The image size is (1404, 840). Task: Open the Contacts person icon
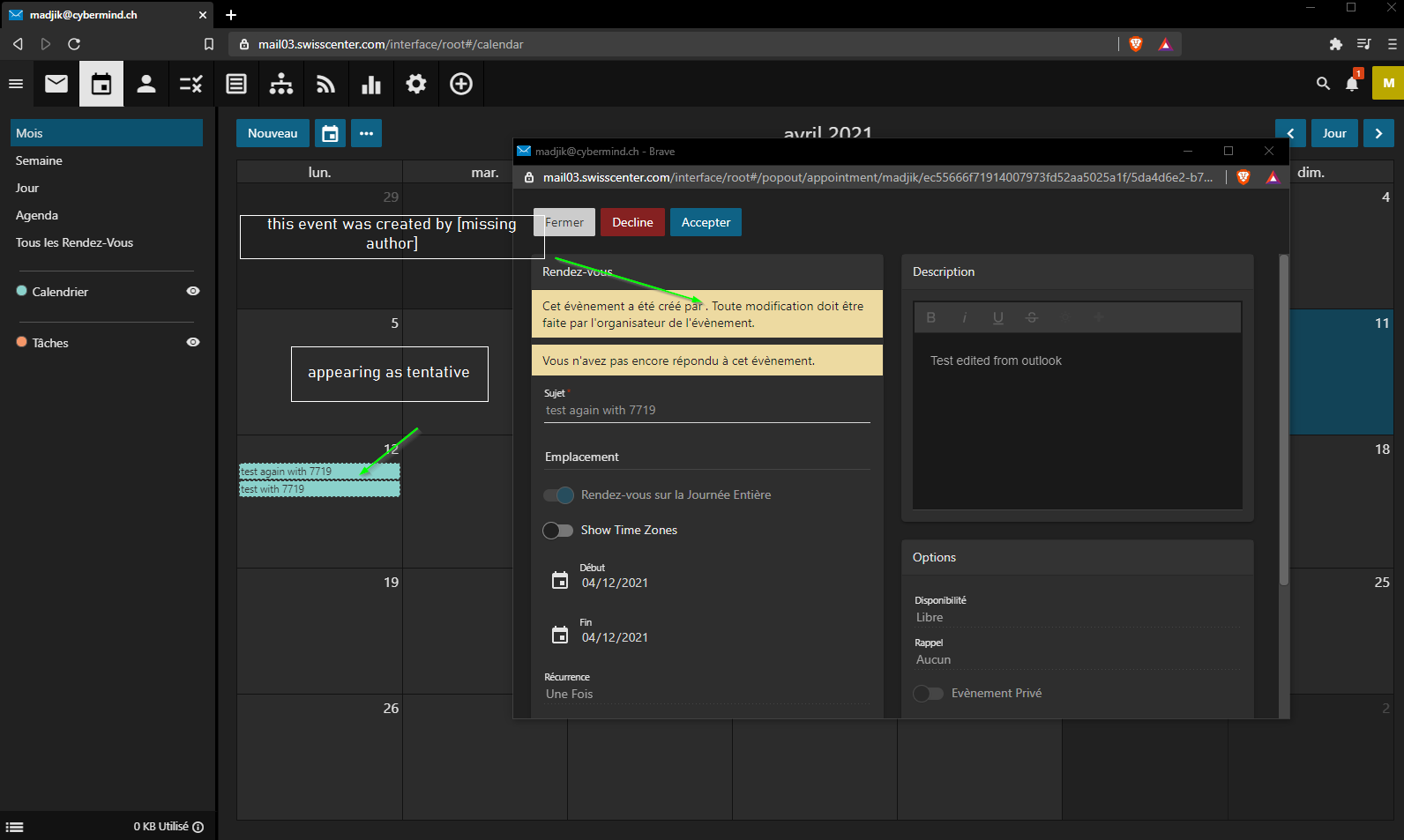(146, 84)
